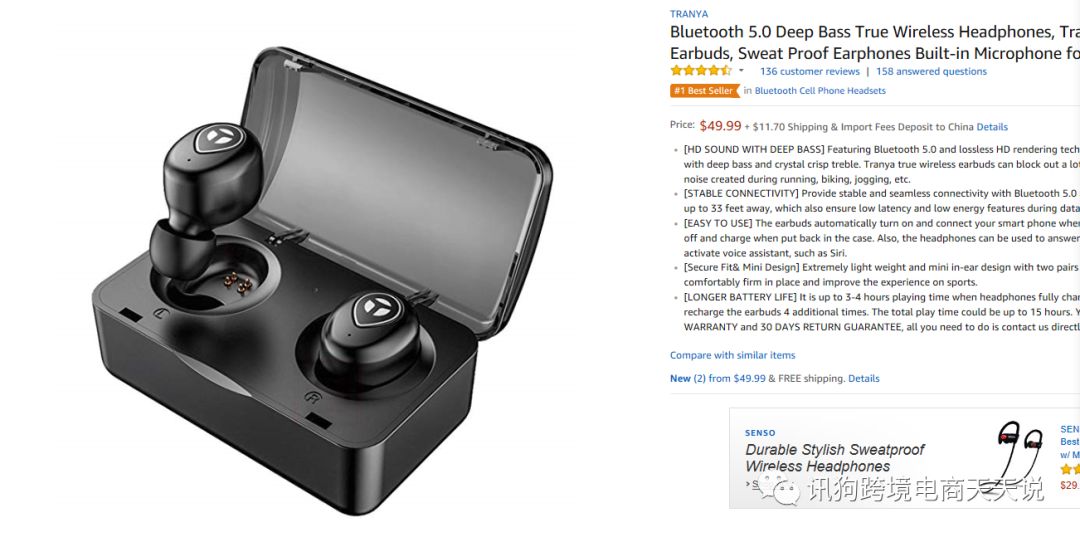Click the #1 Best Seller badge
The height and width of the screenshot is (537, 1080).
tap(705, 90)
